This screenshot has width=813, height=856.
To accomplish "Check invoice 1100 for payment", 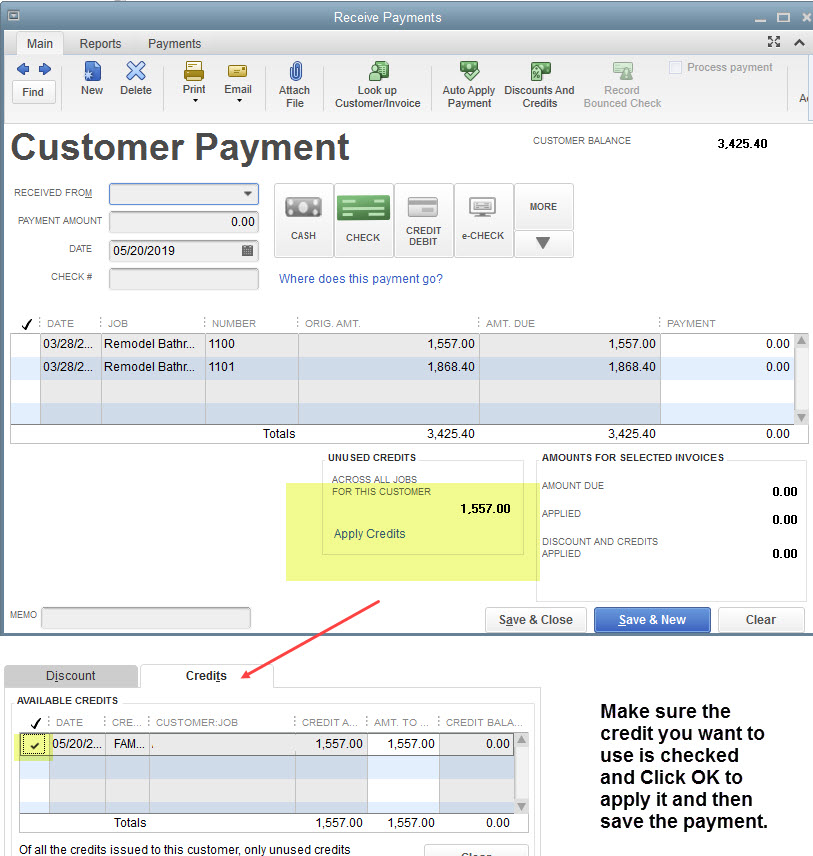I will pyautogui.click(x=26, y=343).
